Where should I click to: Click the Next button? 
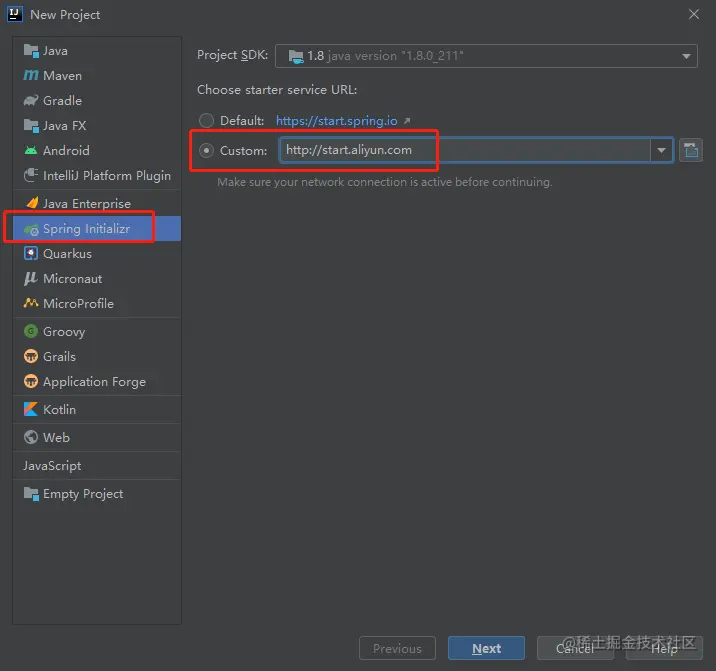coord(486,648)
